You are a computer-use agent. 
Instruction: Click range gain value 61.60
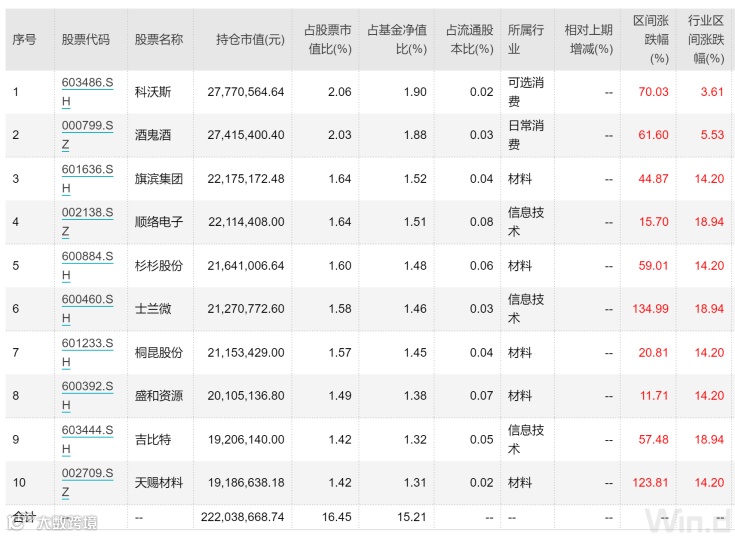(x=653, y=135)
